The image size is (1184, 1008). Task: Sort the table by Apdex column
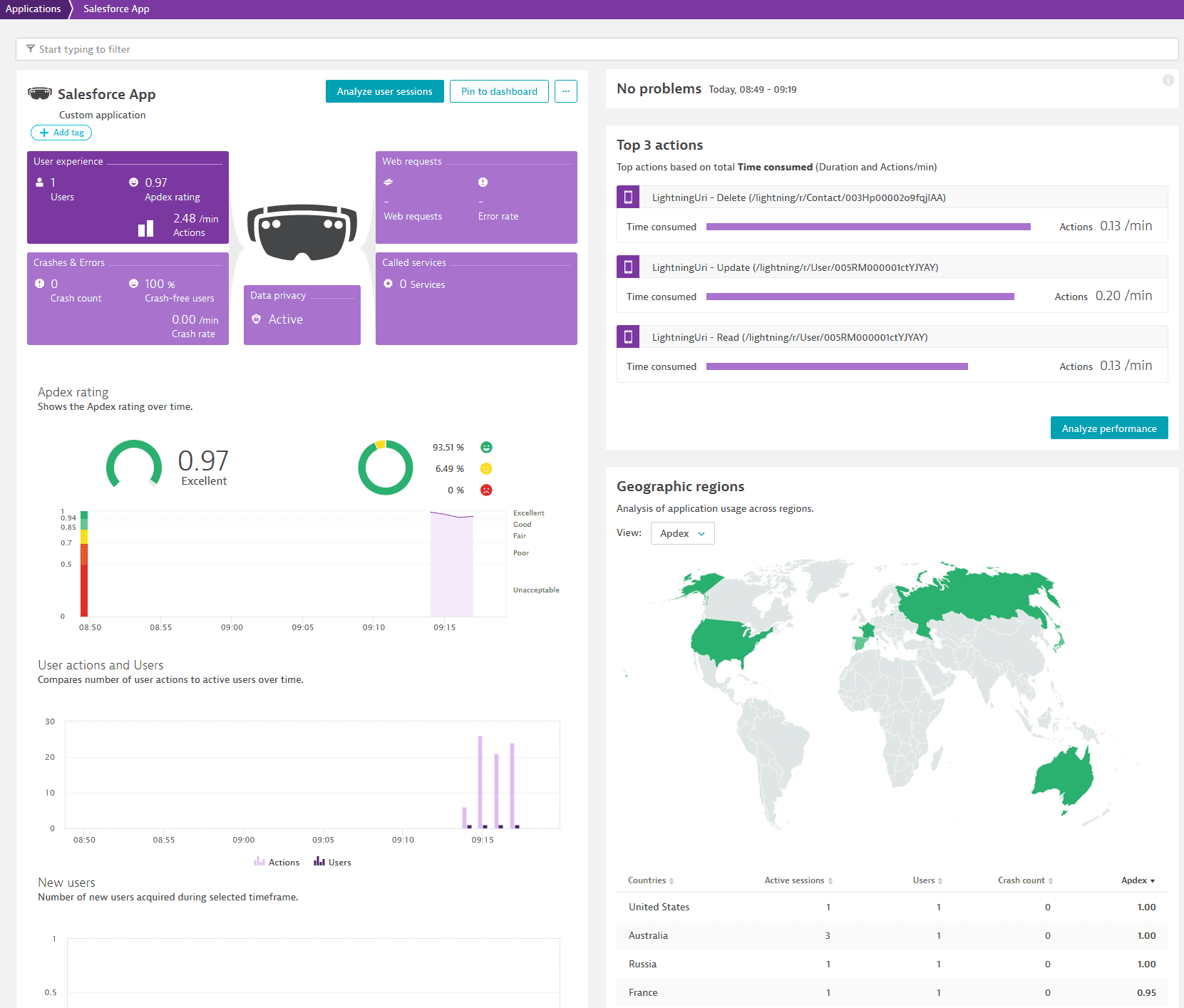(x=1138, y=880)
